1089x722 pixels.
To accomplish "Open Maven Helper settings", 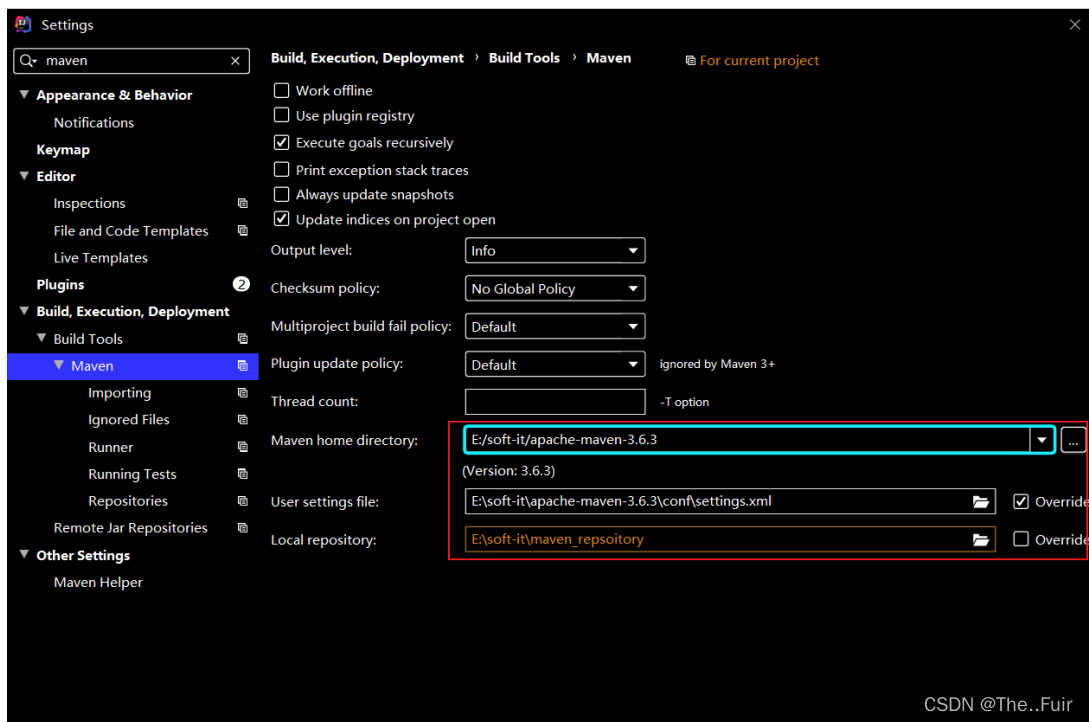I will [x=98, y=582].
